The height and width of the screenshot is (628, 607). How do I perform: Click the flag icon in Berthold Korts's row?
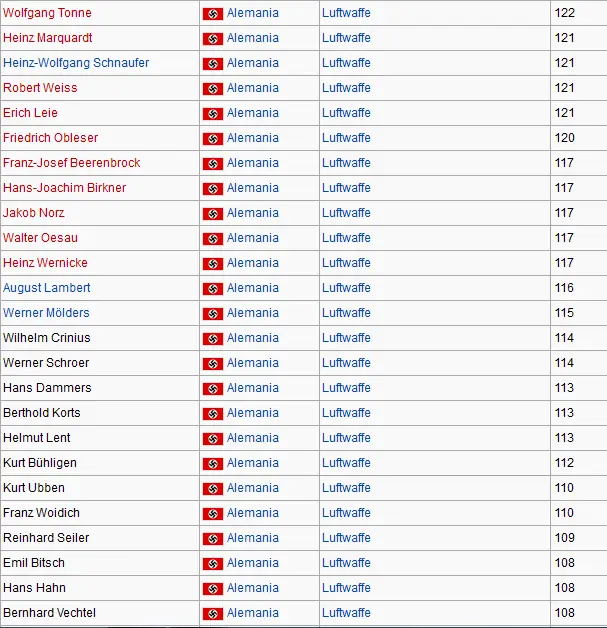click(x=213, y=414)
